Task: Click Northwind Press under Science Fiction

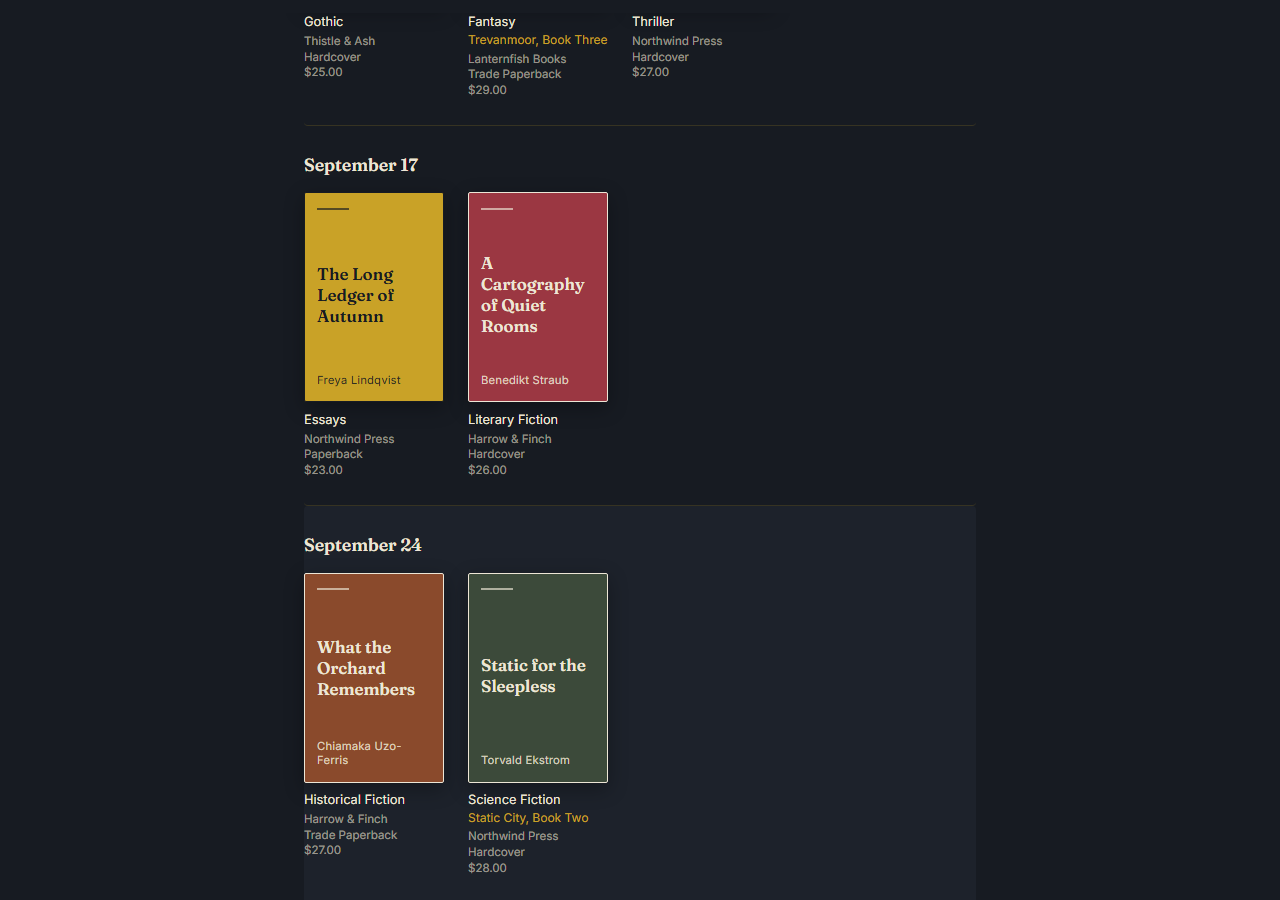Action: coord(513,836)
